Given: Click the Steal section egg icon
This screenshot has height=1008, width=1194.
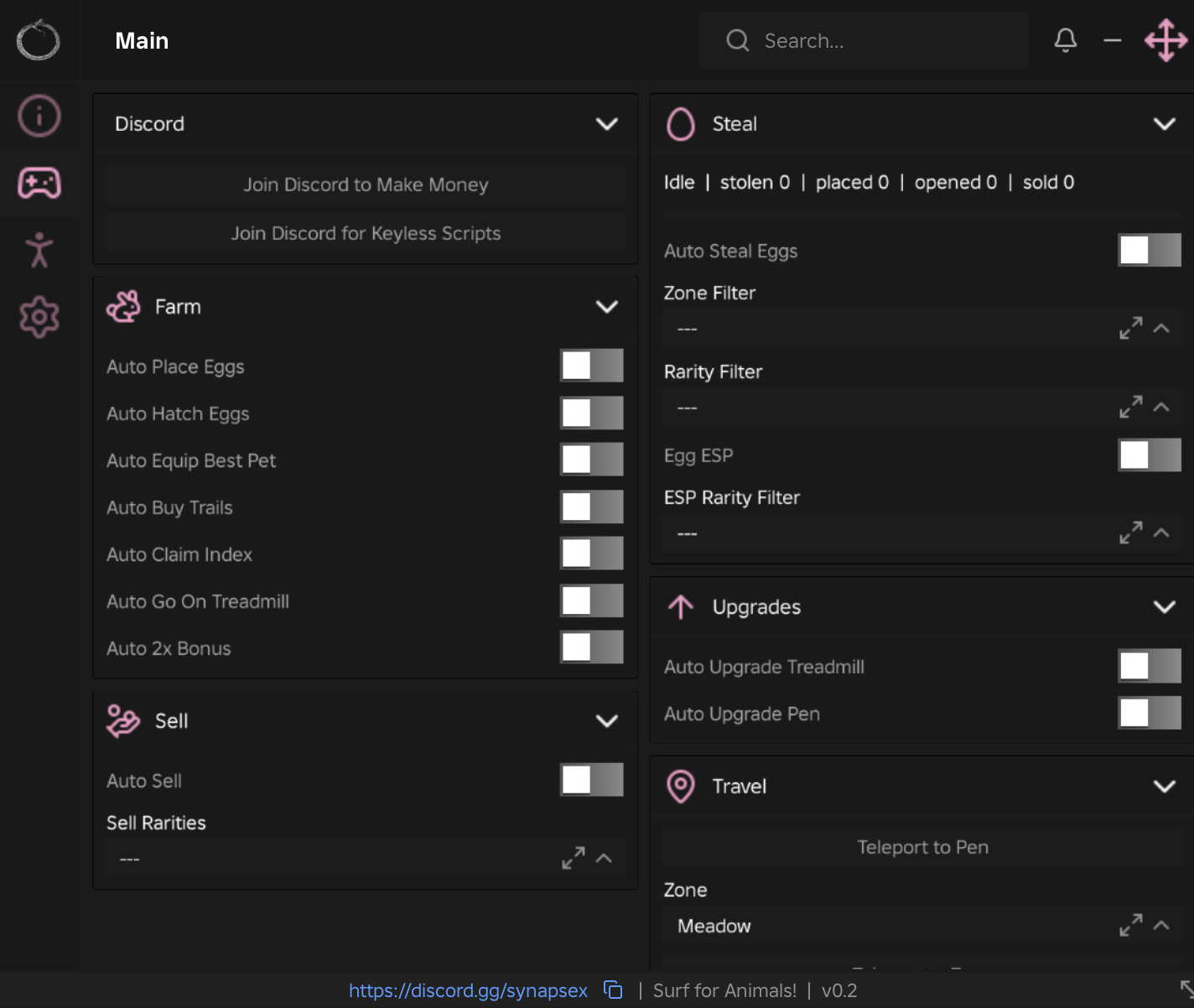Looking at the screenshot, I should point(681,124).
